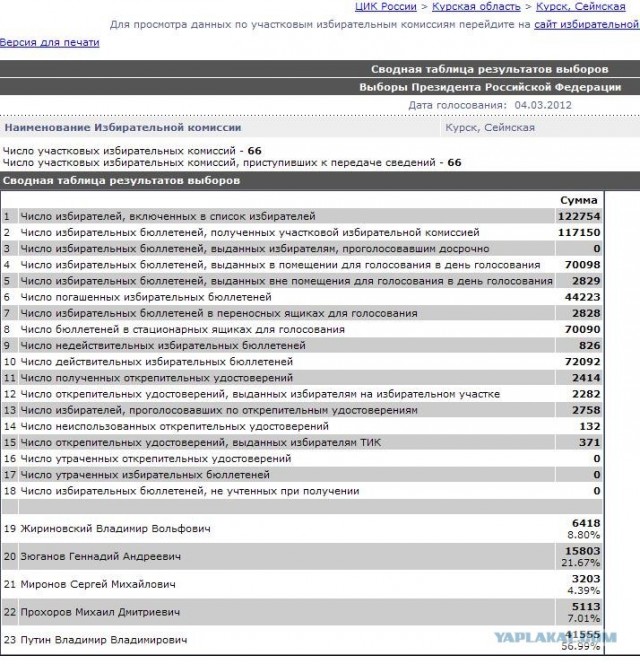Click row 13 label about открепительным удостоверениям
Screen dimensions: 640x664
(x=219, y=410)
